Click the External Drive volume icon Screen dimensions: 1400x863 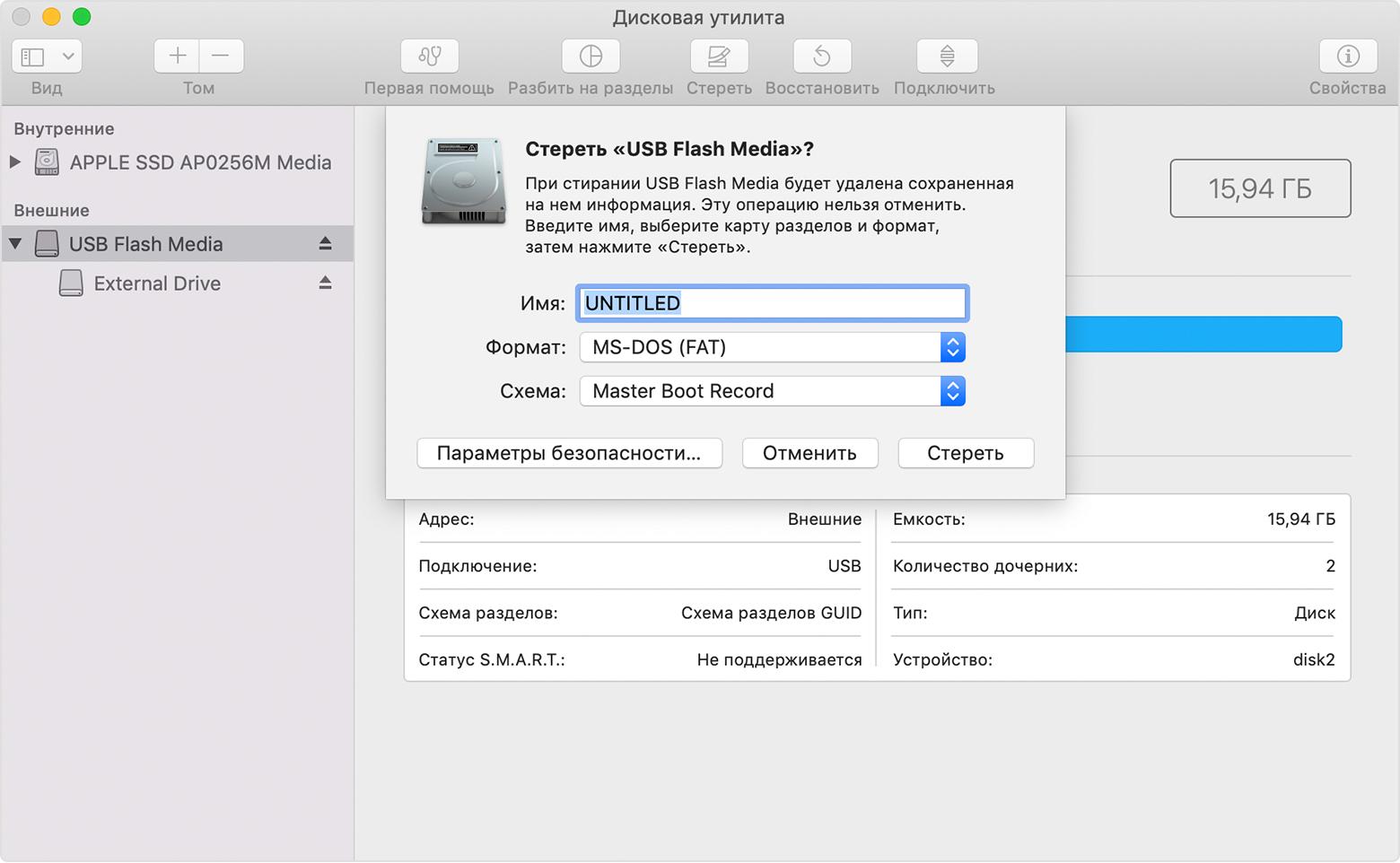71,283
